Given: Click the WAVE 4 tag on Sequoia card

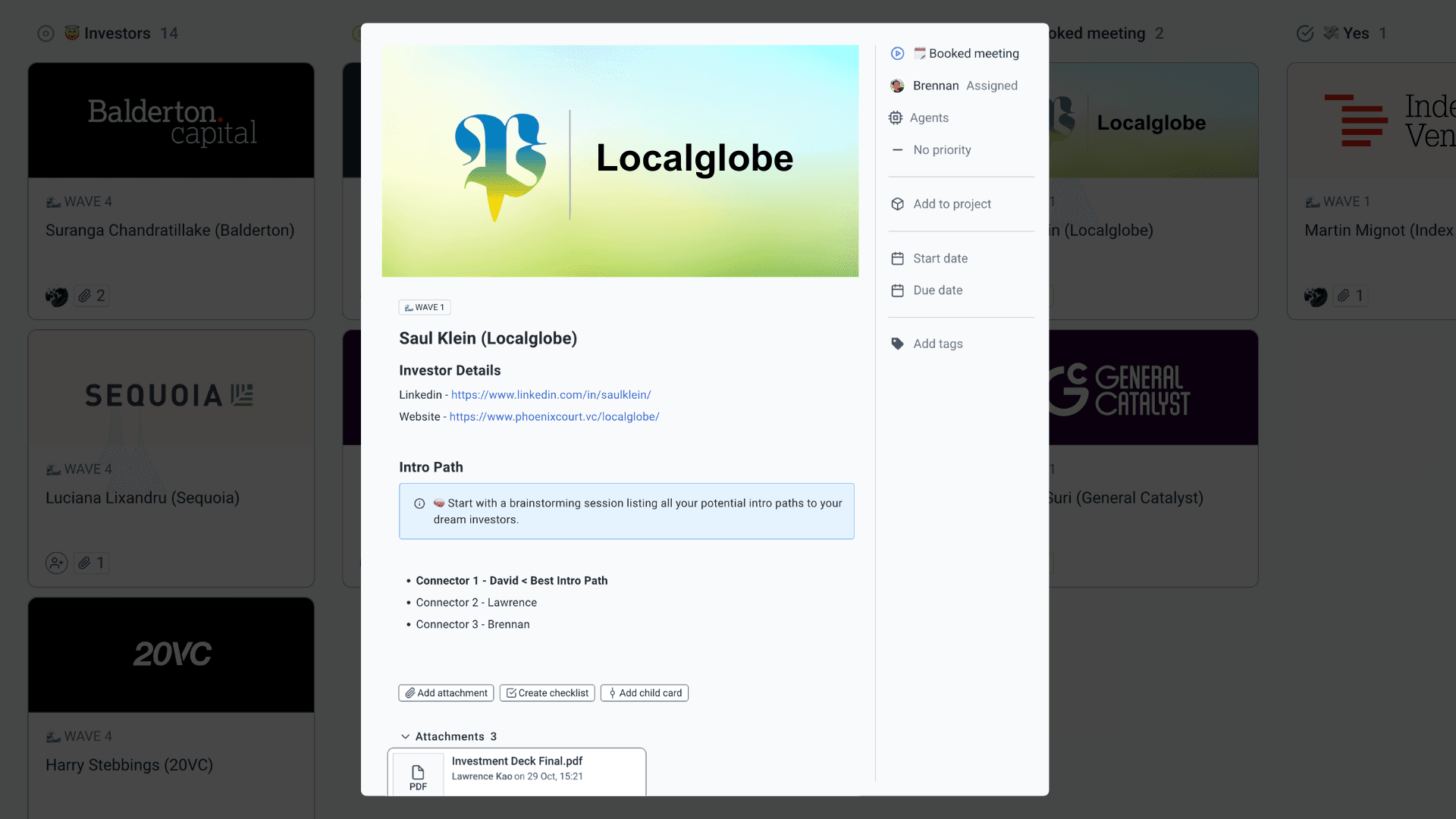Looking at the screenshot, I should 79,469.
